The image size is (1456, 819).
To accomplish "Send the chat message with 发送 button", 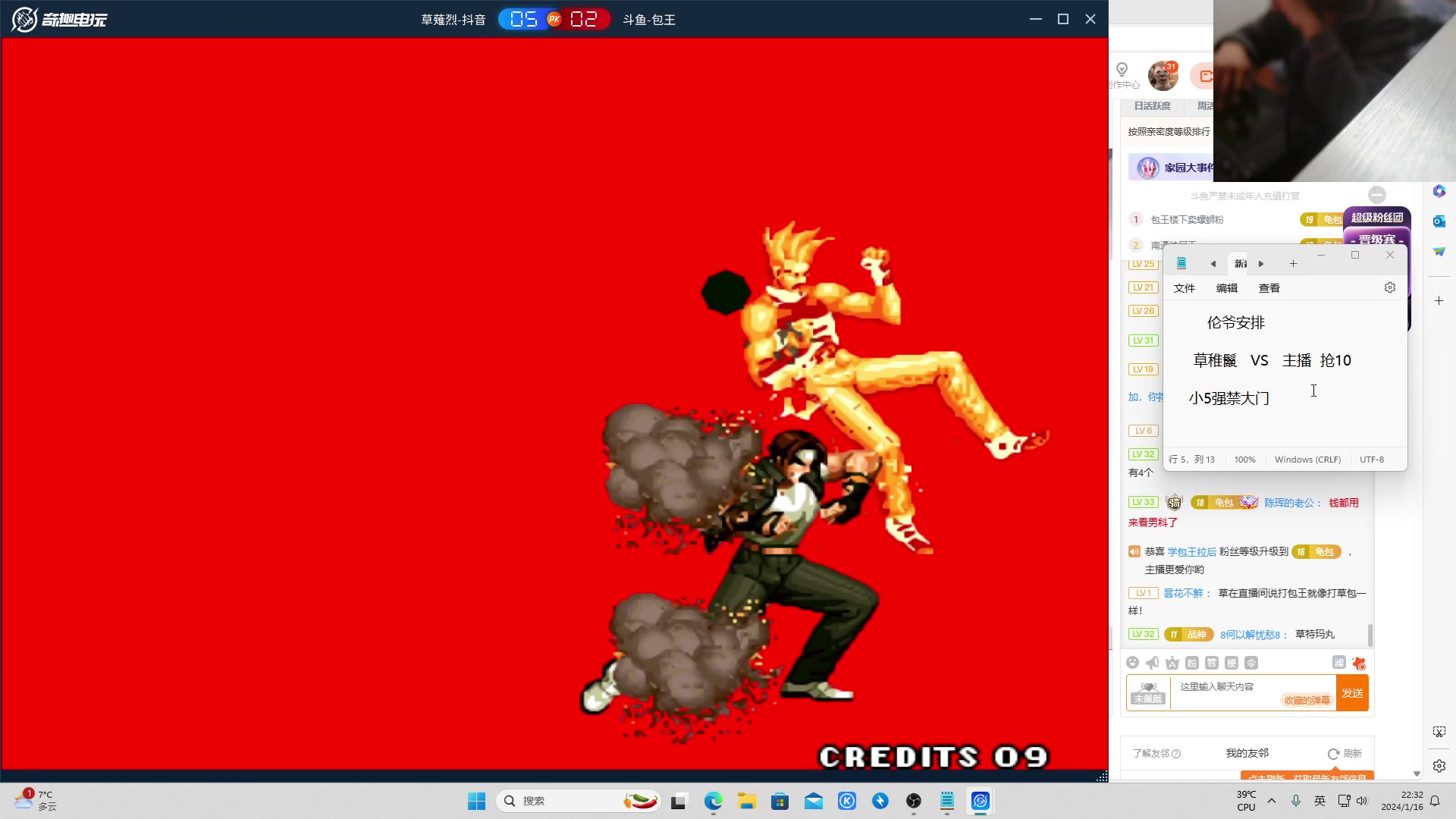I will point(1352,693).
